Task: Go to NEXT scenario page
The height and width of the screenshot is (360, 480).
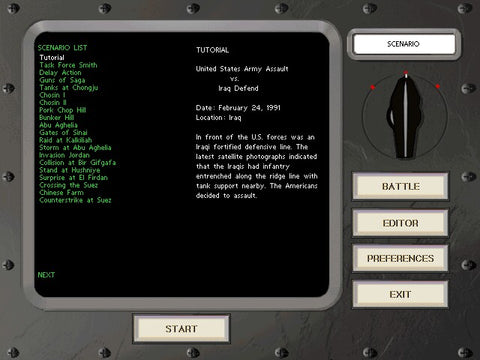Action: pyautogui.click(x=46, y=275)
